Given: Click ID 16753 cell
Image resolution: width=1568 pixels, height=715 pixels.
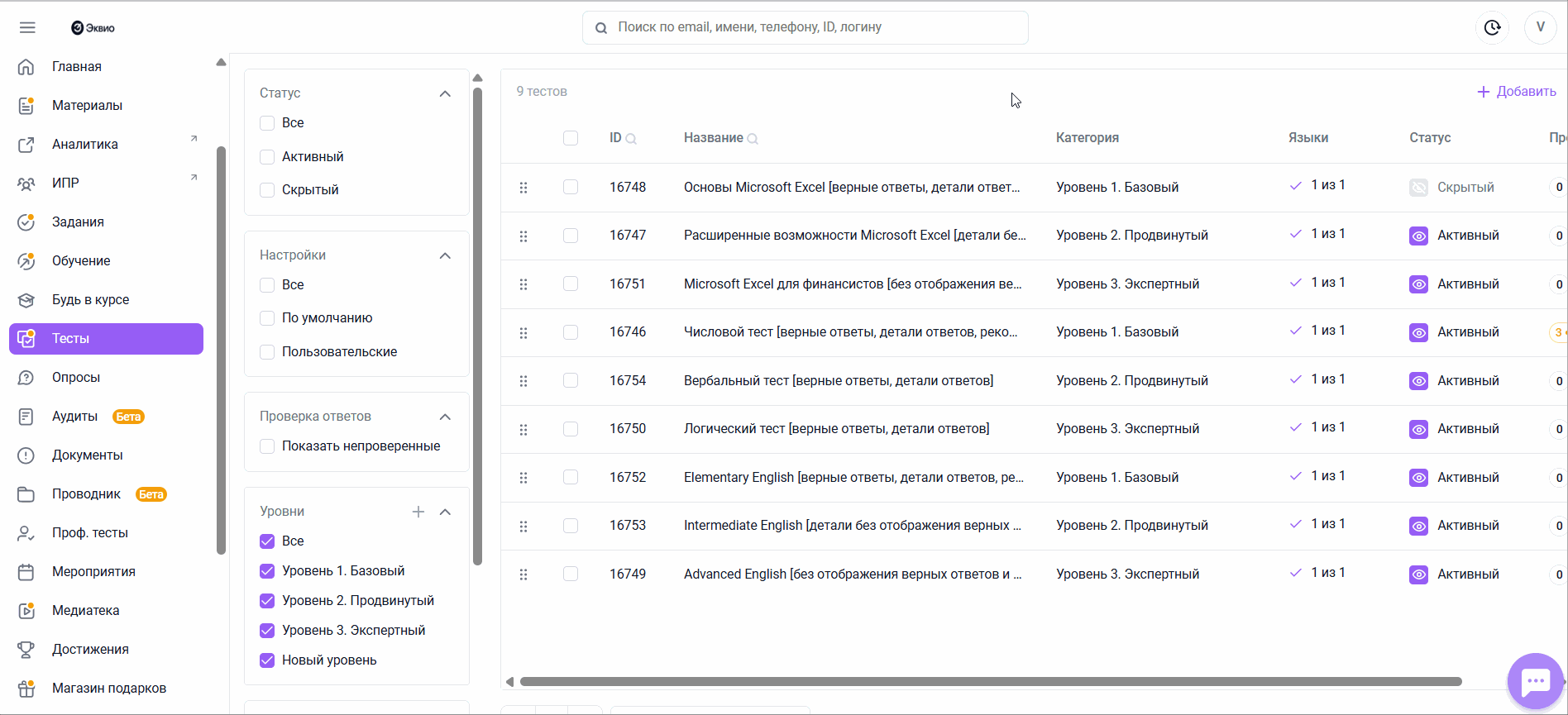Looking at the screenshot, I should (628, 526).
